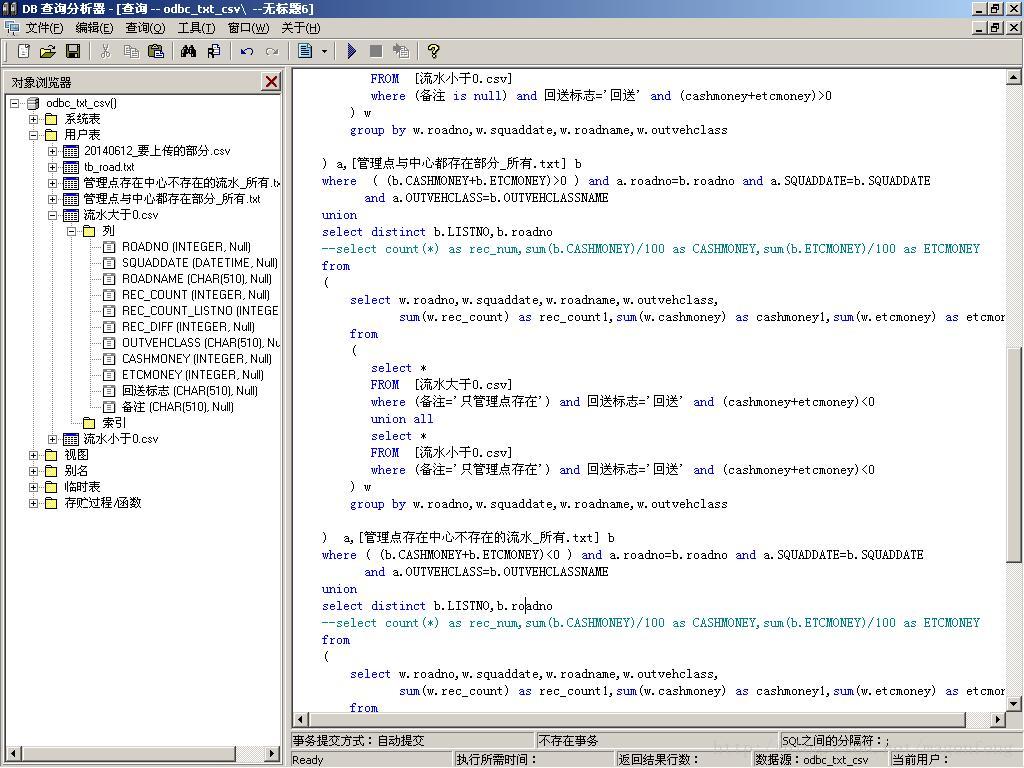Select the ROADNAME (CHAR(510), Null) column
The image size is (1024, 768).
click(x=197, y=279)
